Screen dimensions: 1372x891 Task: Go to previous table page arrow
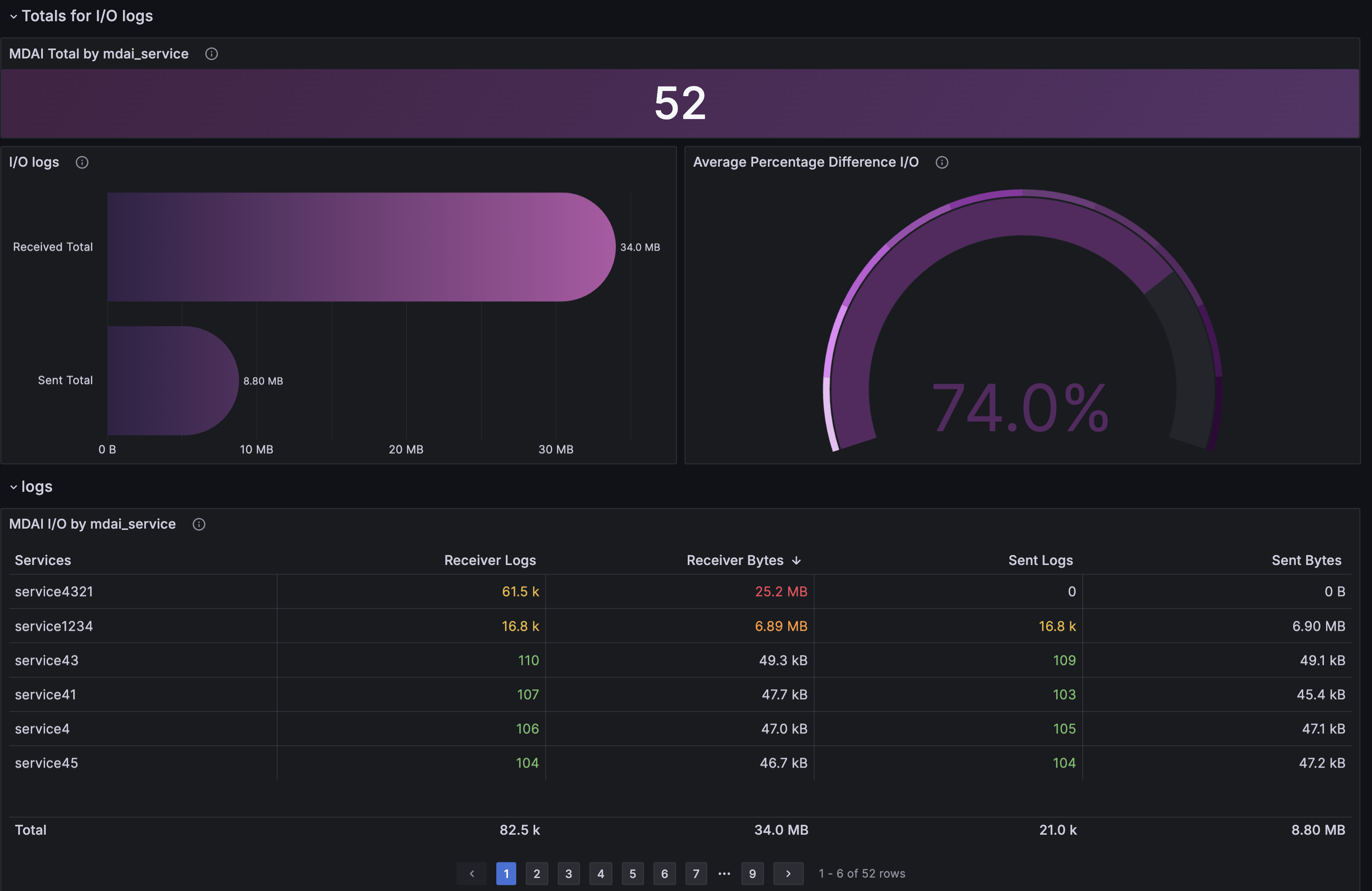[x=472, y=874]
